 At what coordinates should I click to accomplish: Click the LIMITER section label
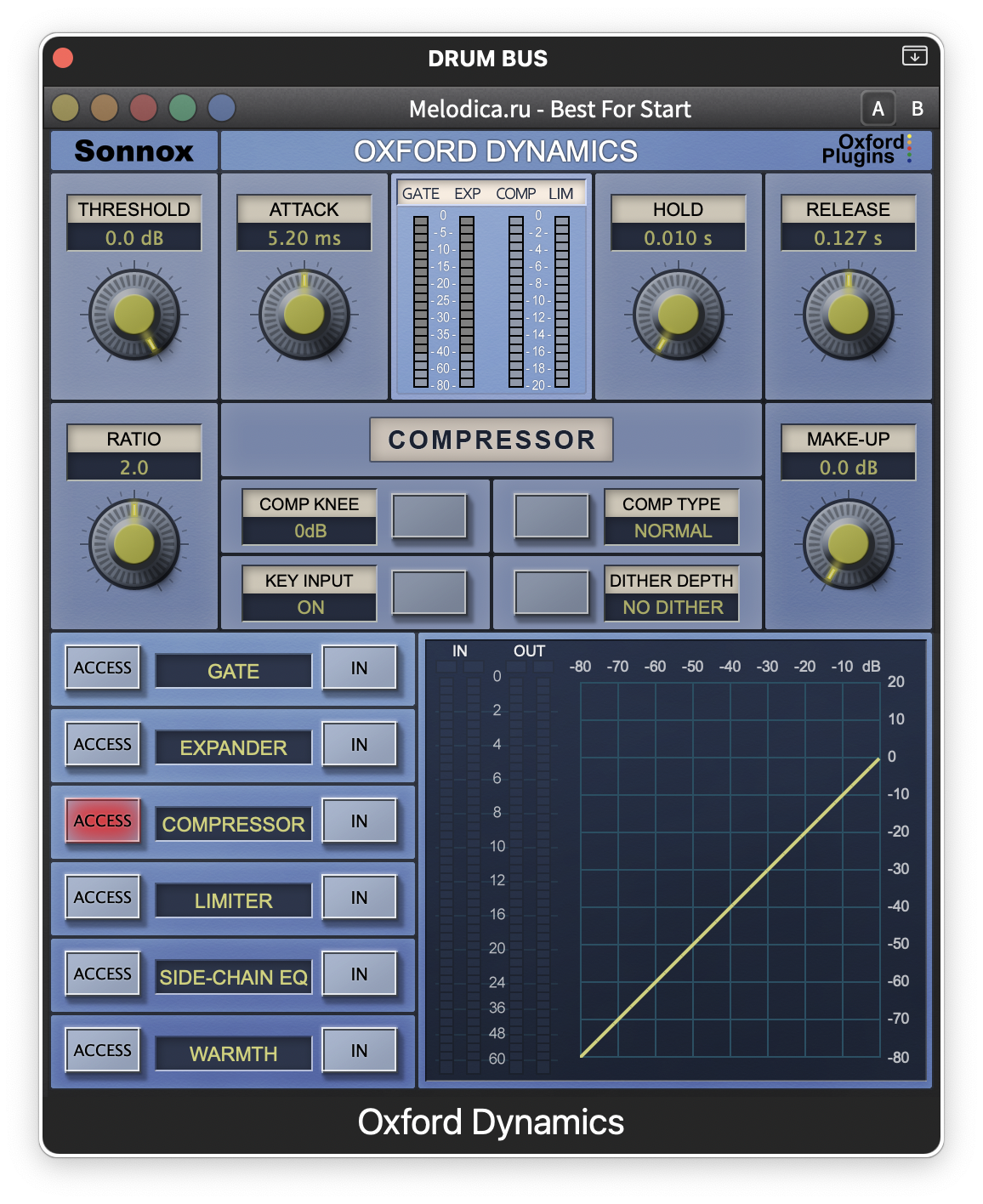[x=234, y=900]
